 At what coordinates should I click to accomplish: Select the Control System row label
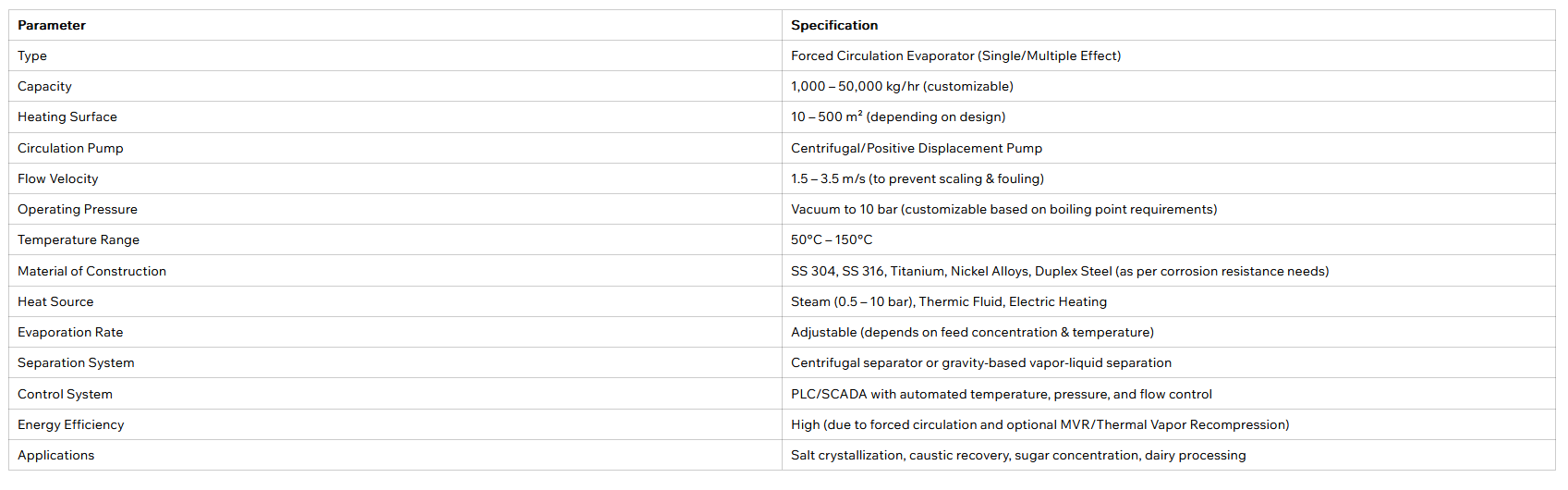pos(65,394)
